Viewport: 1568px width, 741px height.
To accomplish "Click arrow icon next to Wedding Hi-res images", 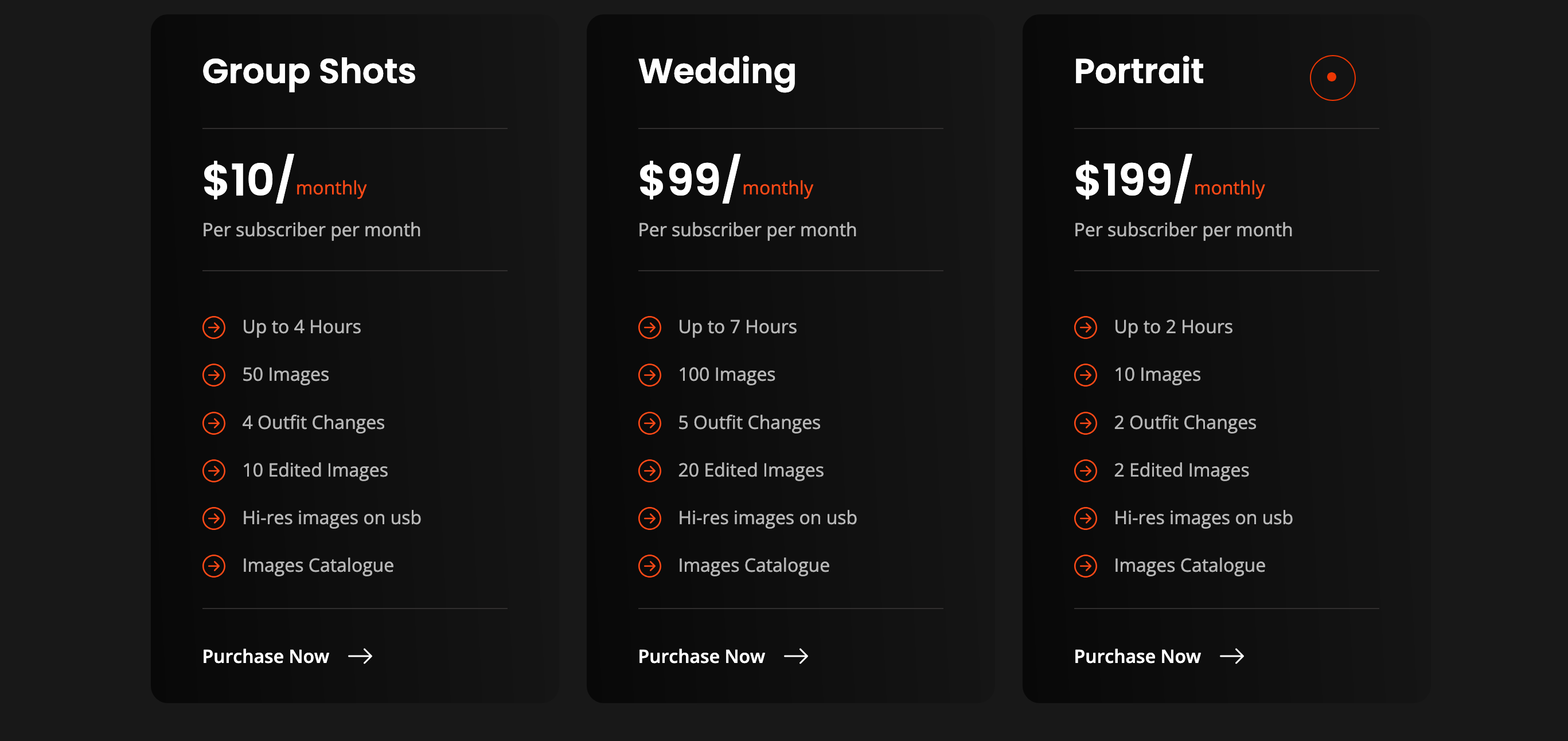I will pos(649,518).
